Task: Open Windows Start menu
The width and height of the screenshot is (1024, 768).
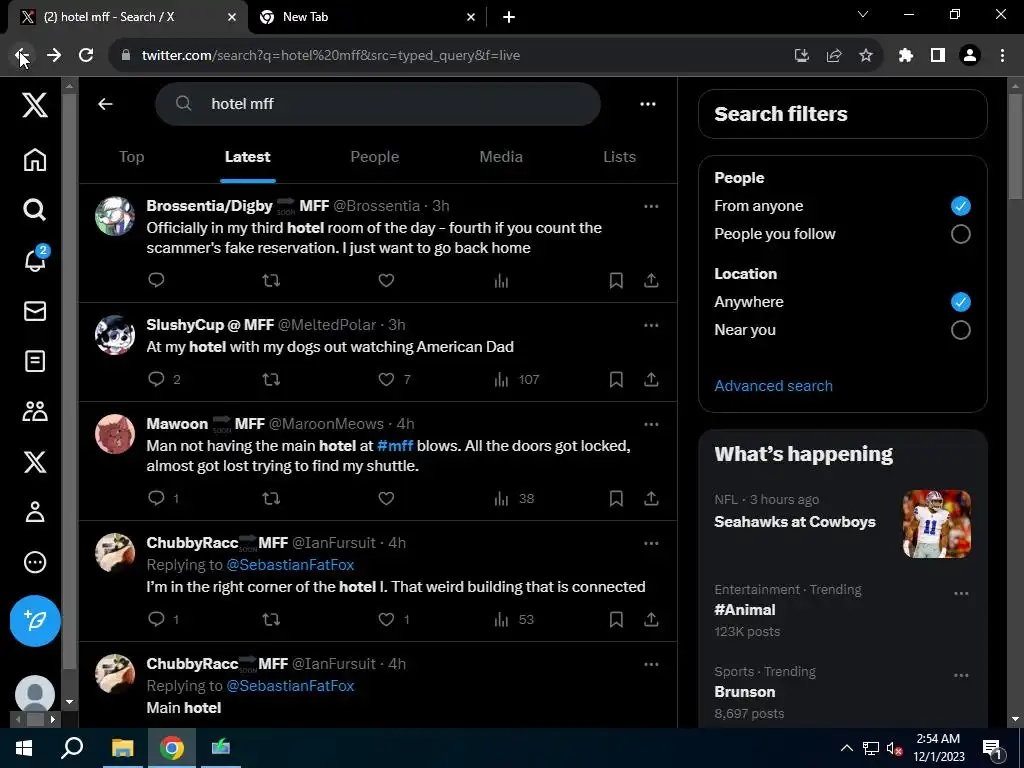Action: tap(24, 748)
